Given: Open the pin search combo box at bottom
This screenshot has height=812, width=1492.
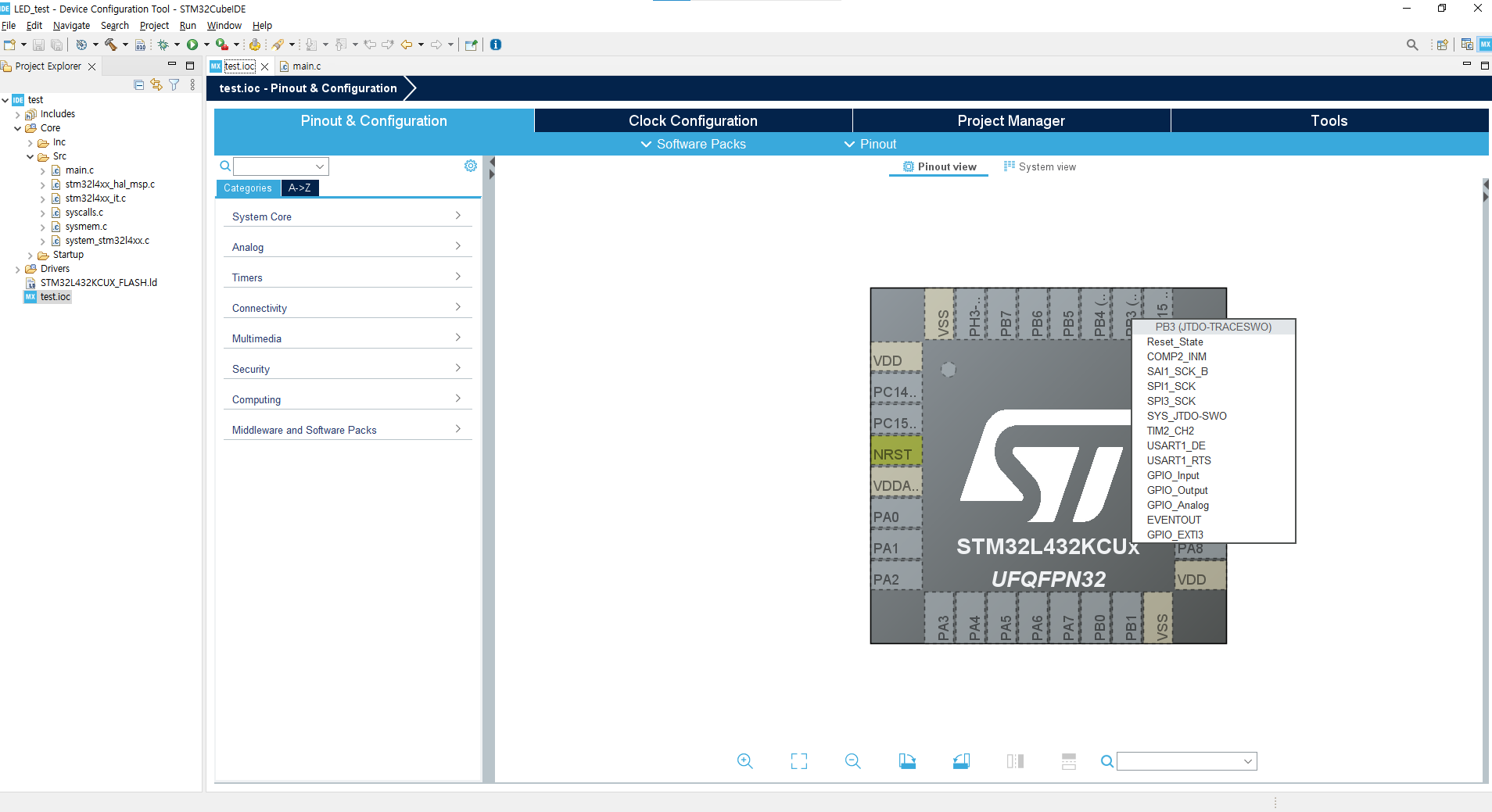Looking at the screenshot, I should [1186, 761].
